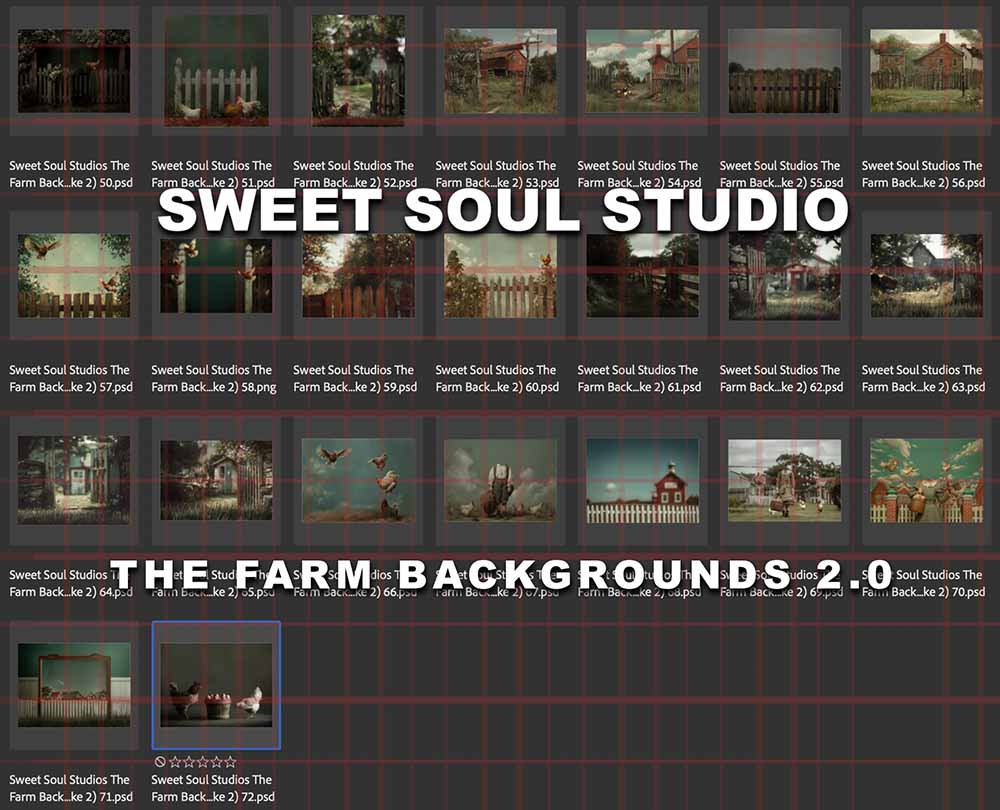Give file 72 a five-star rating
Viewport: 1000px width, 810px height.
(x=230, y=762)
